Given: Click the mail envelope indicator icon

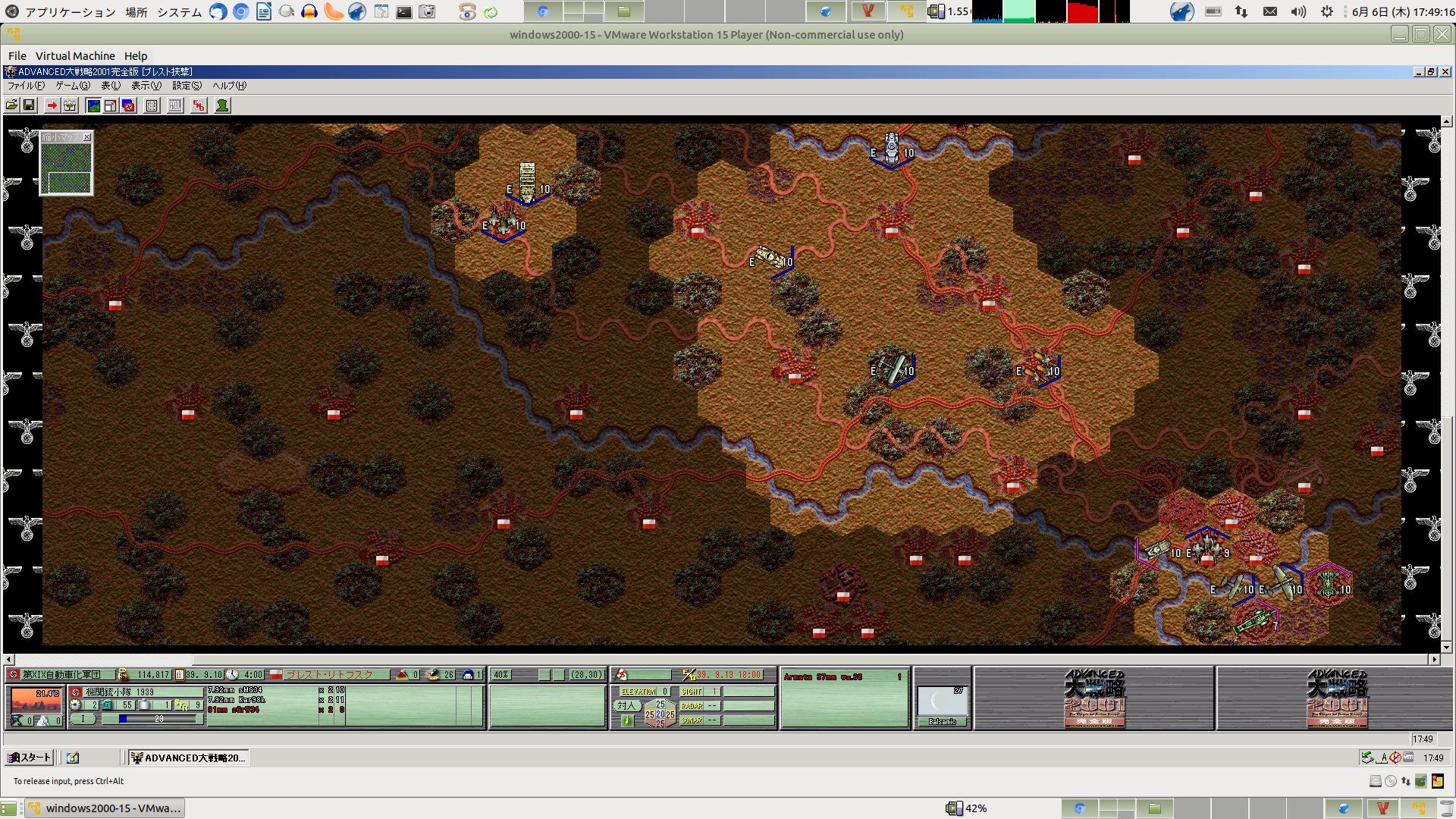Looking at the screenshot, I should 1270,11.
